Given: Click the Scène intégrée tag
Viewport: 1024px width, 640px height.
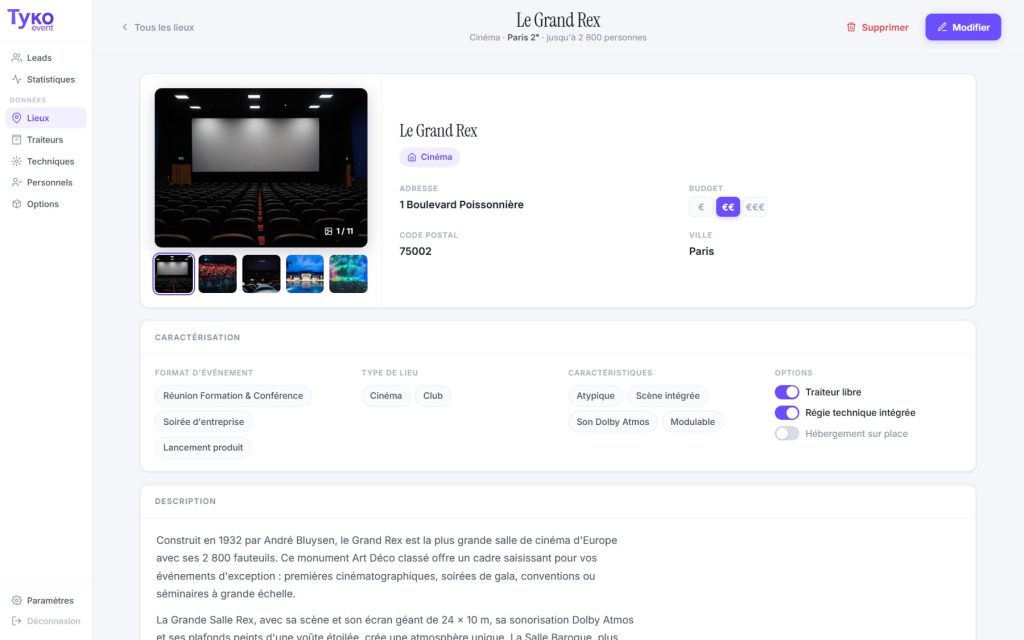Looking at the screenshot, I should click(667, 396).
